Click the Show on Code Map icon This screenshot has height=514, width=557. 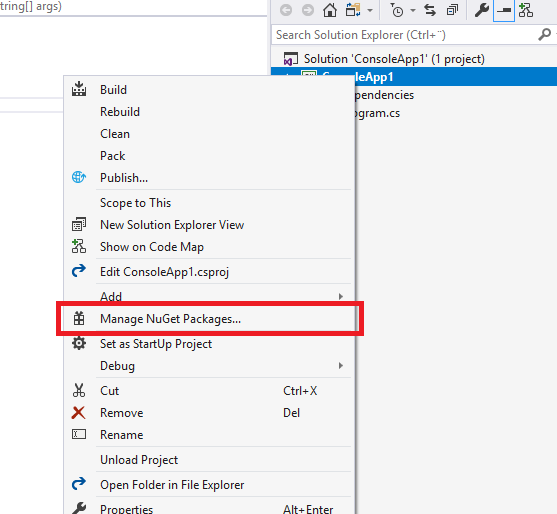79,246
